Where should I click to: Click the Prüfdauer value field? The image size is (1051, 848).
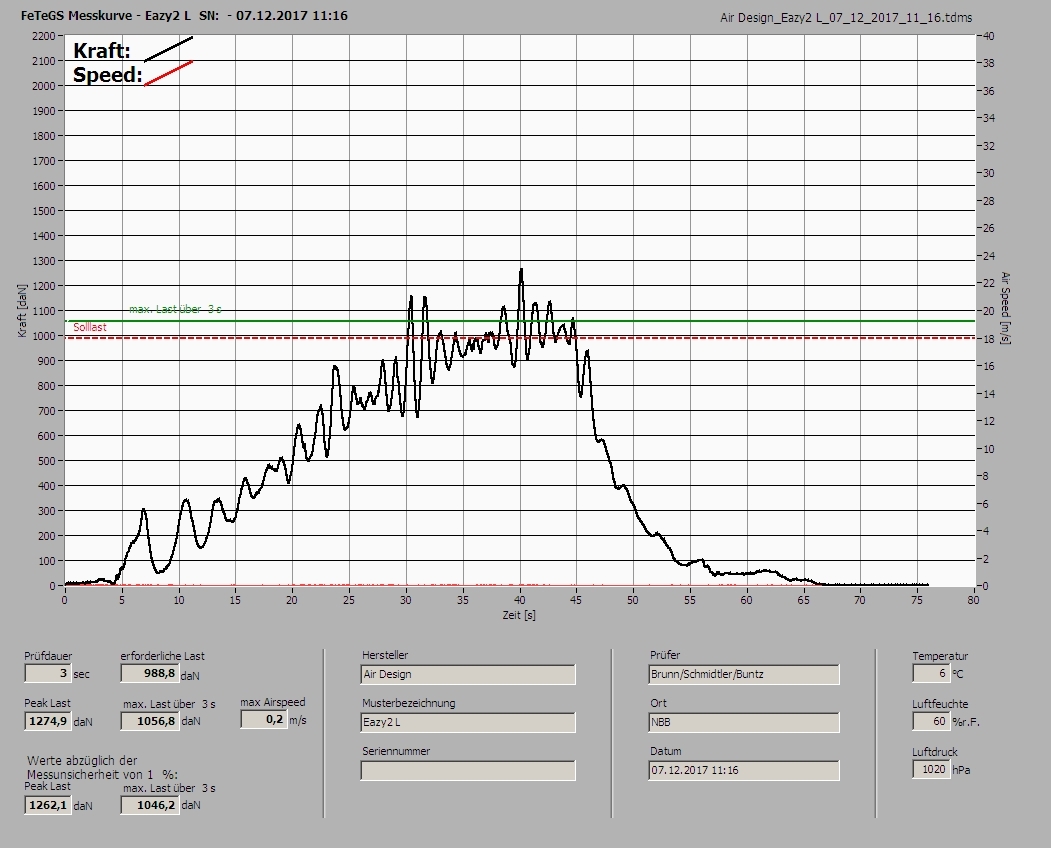point(48,673)
